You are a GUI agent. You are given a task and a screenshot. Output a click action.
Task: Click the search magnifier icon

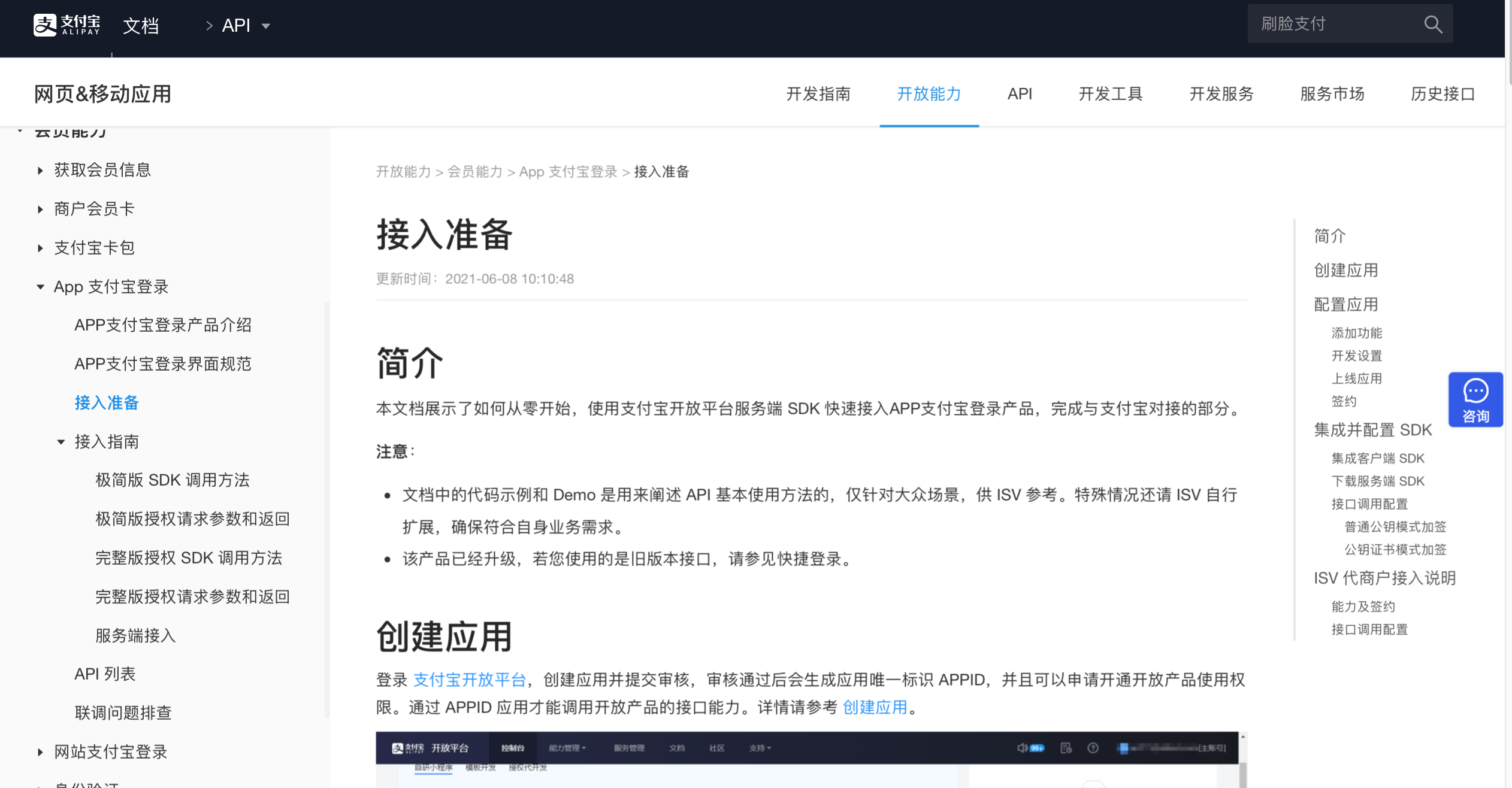pos(1432,25)
